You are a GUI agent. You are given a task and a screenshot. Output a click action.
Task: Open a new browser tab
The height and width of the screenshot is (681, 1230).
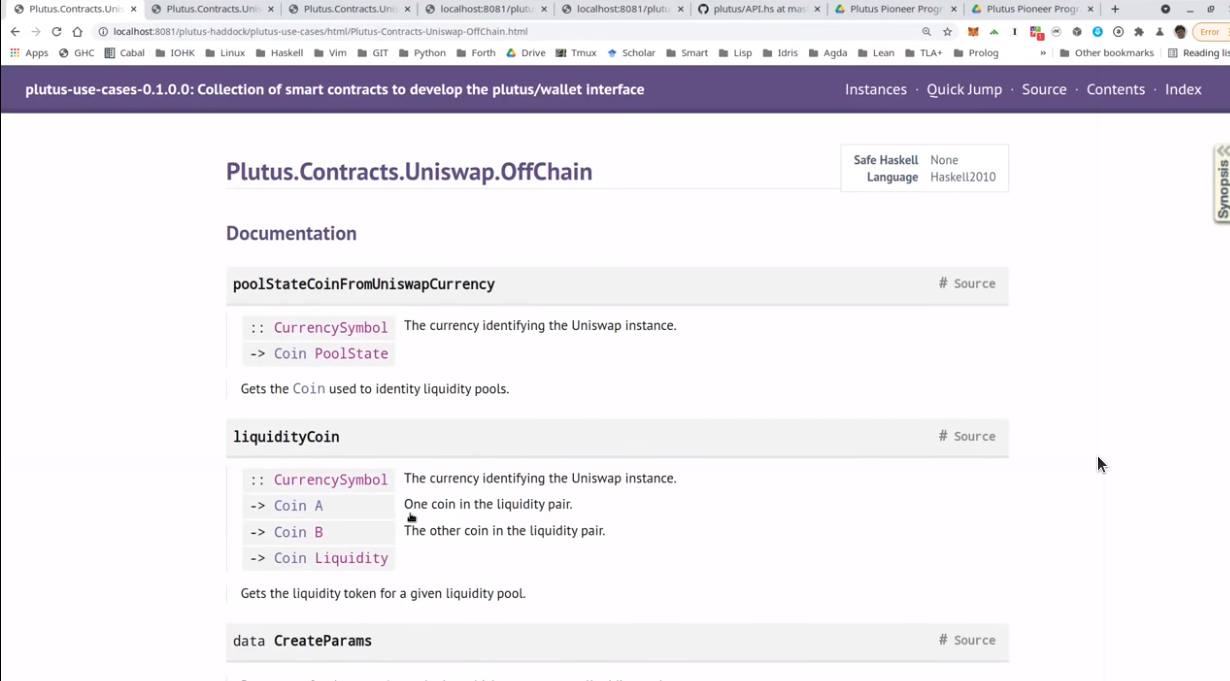tap(1115, 9)
